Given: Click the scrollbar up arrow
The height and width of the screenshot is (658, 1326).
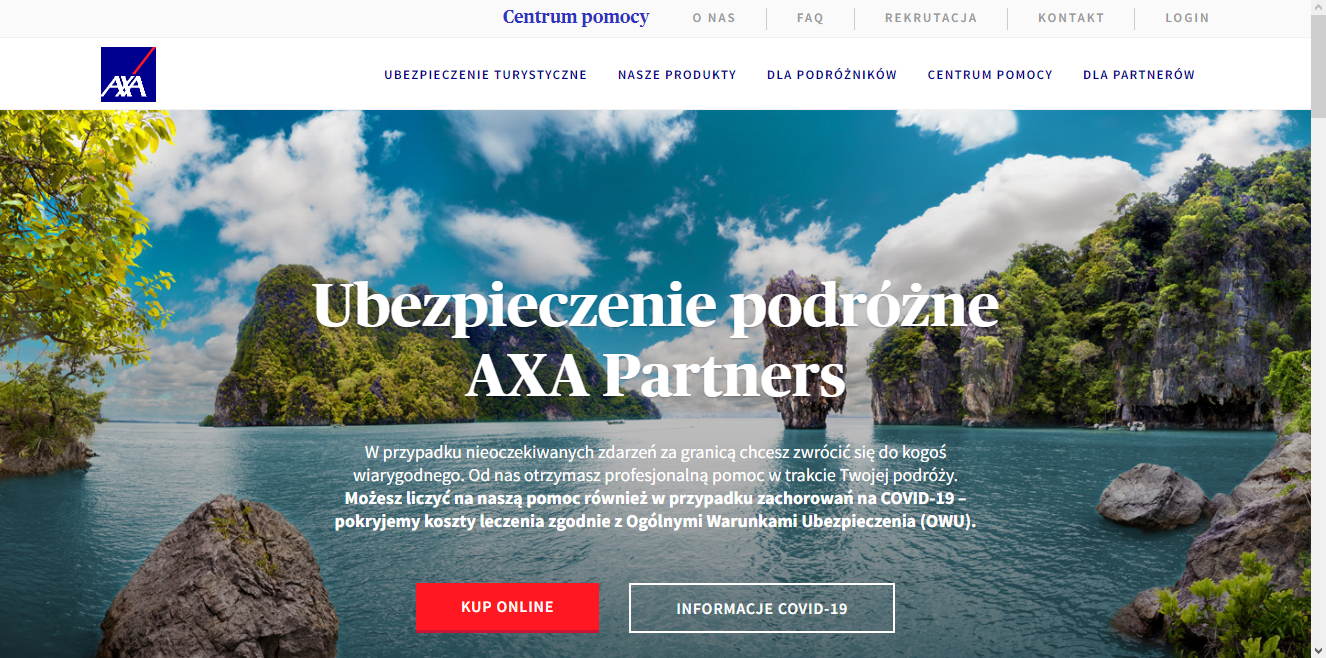Looking at the screenshot, I should point(1318,8).
